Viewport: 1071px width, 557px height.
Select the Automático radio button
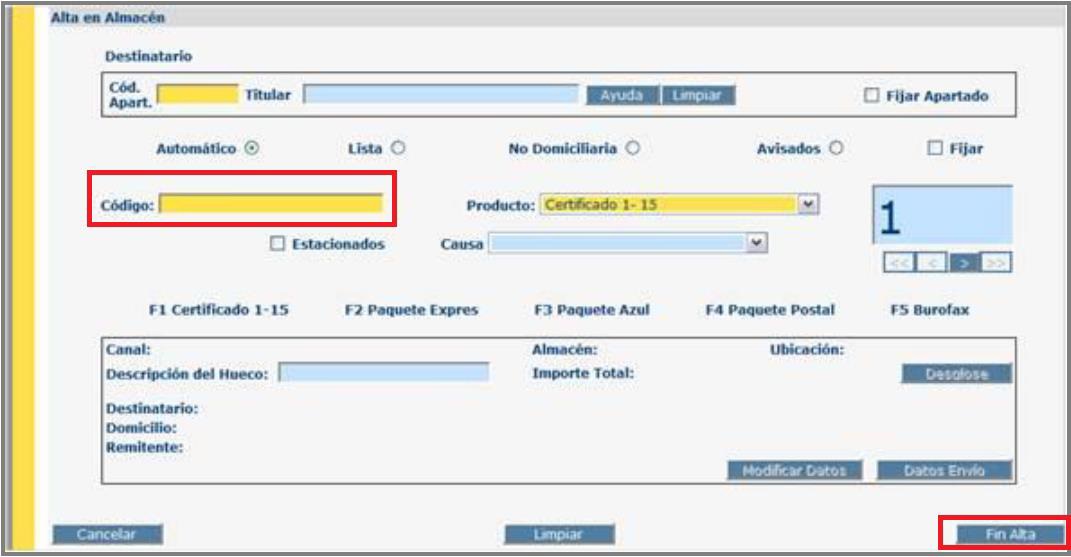252,149
